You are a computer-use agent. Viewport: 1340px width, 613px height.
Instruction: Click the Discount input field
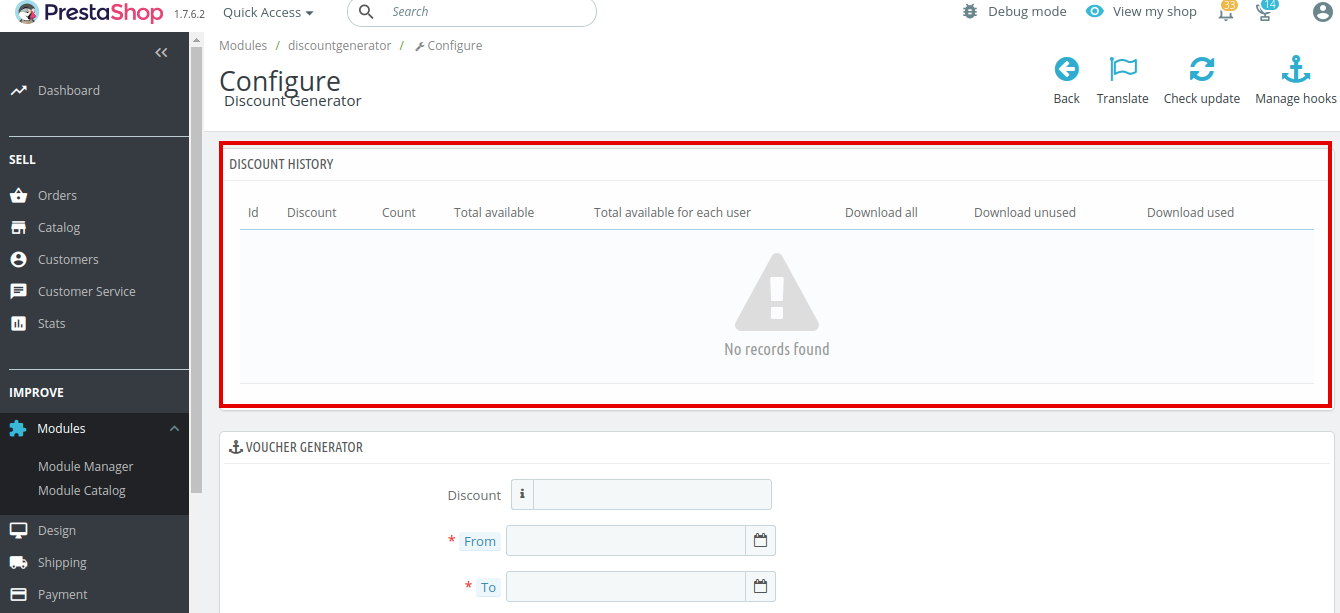pyautogui.click(x=652, y=495)
